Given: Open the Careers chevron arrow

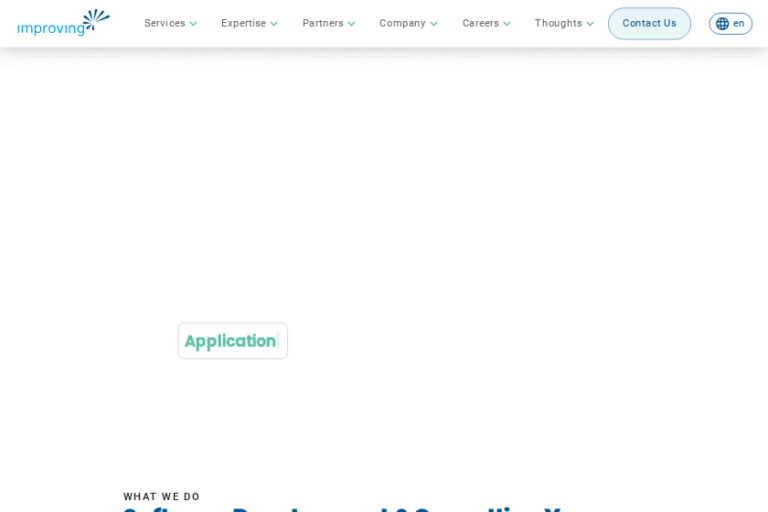Looking at the screenshot, I should (507, 24).
